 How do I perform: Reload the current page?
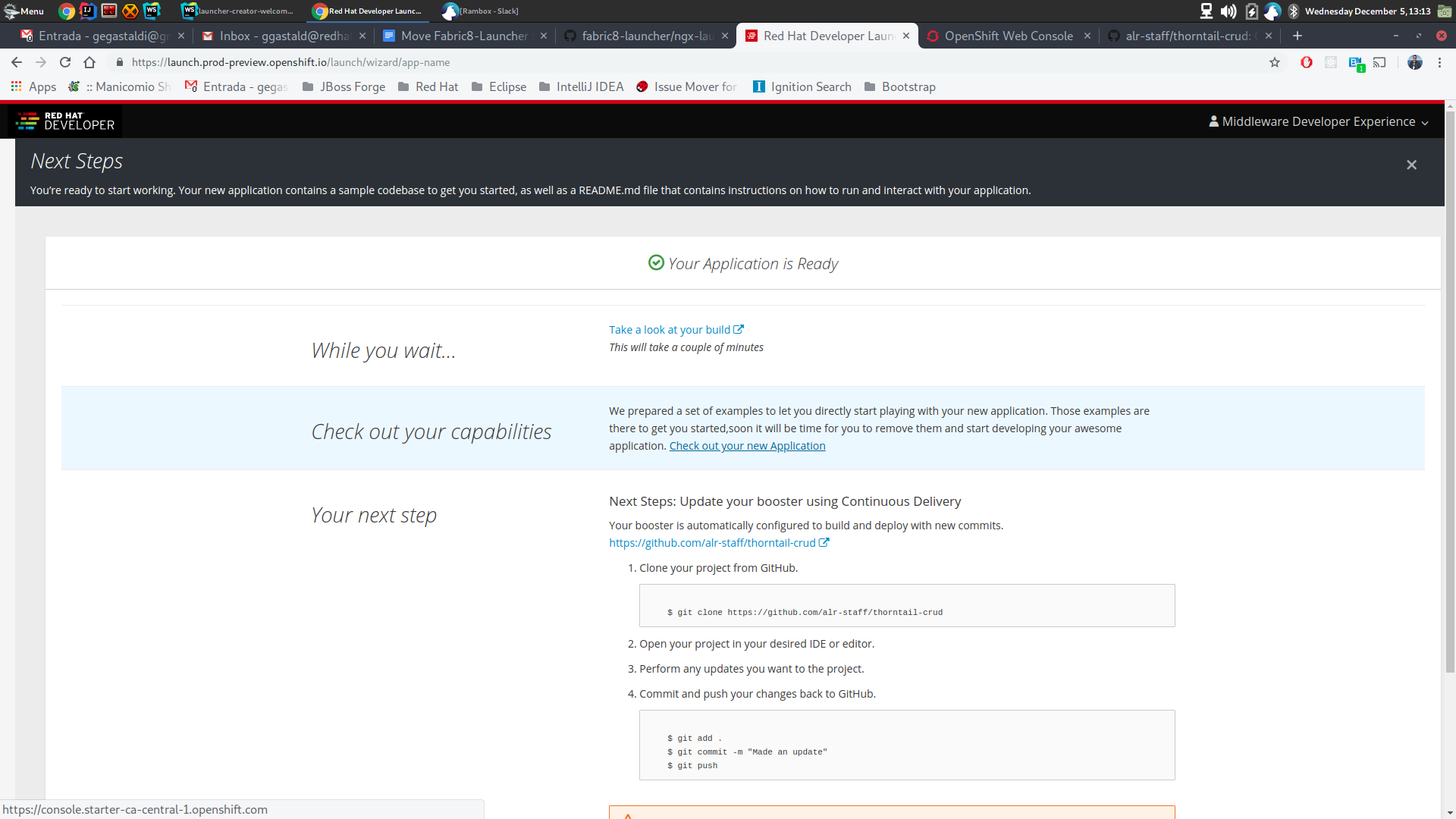64,62
